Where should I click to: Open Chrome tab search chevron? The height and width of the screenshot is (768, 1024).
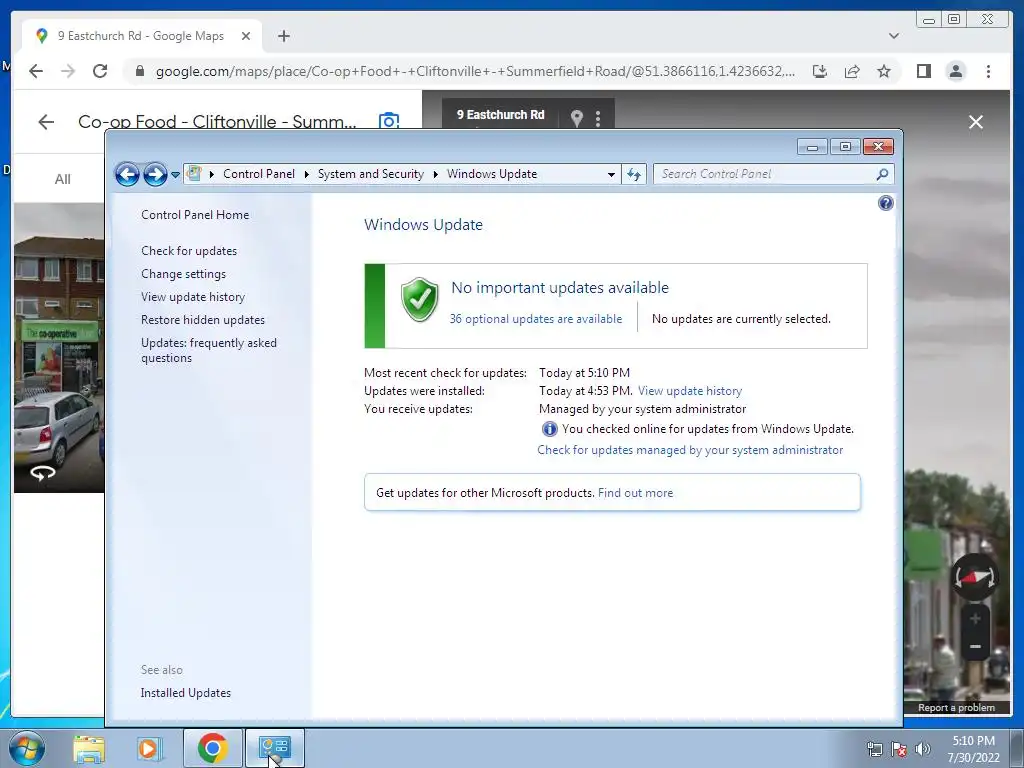pos(893,36)
